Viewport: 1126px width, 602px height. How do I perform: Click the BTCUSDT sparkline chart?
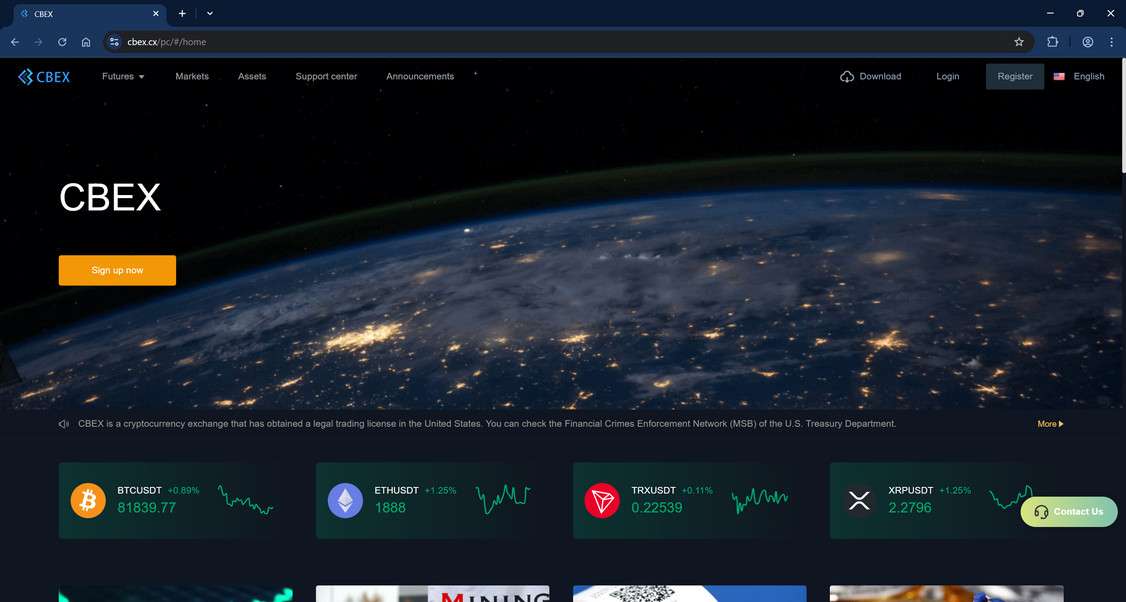(x=246, y=499)
